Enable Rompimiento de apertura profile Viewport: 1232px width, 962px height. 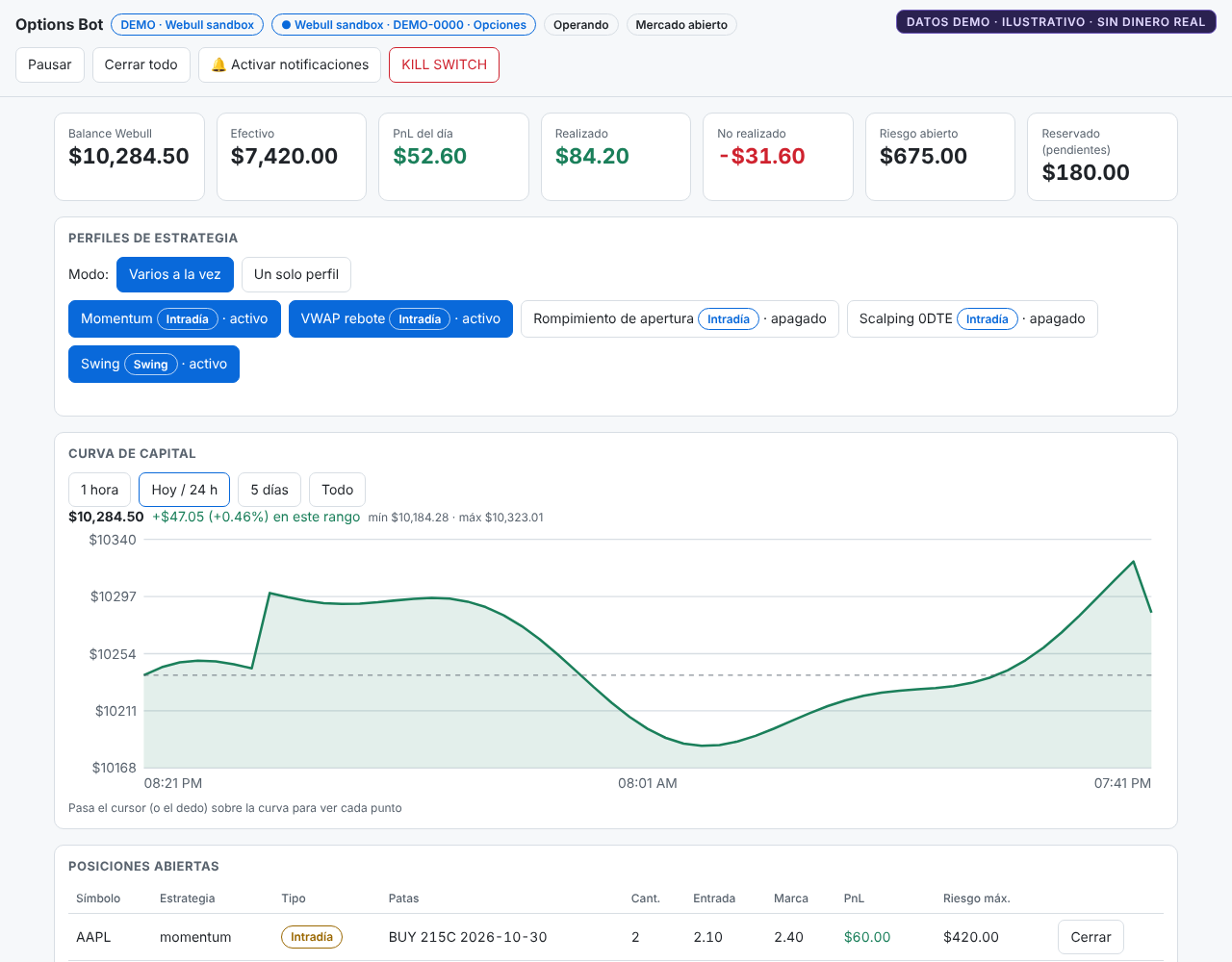click(x=680, y=318)
